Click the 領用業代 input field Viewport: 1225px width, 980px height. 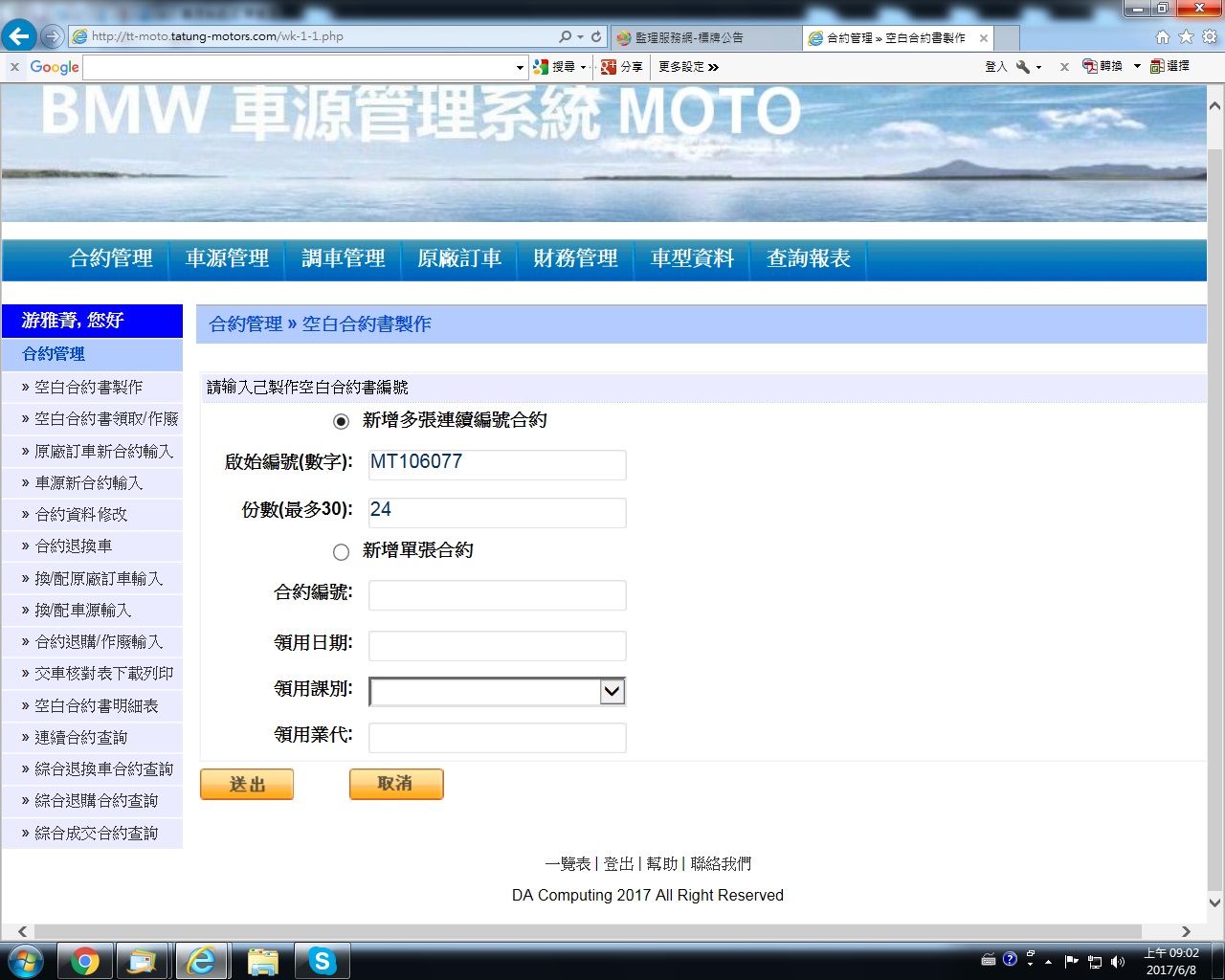pyautogui.click(x=498, y=738)
